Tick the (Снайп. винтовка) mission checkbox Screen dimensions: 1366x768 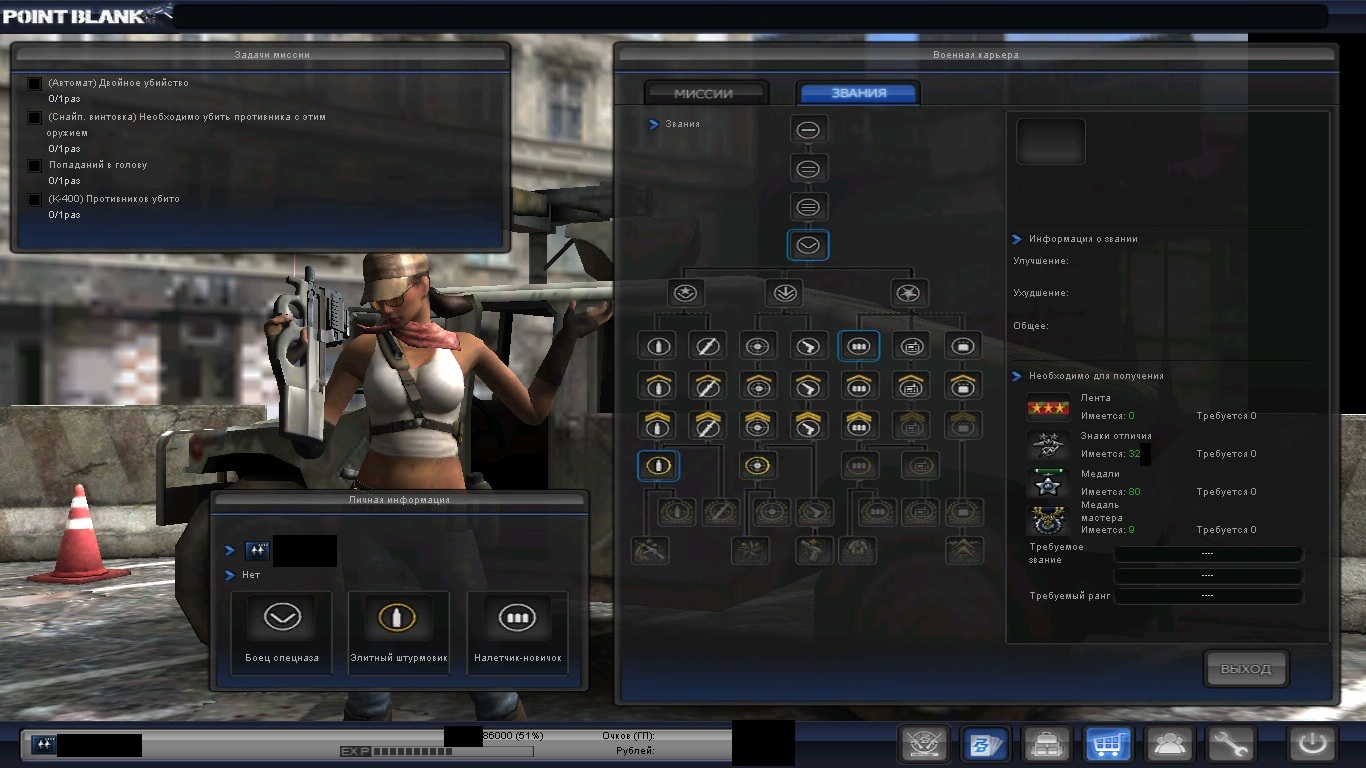[35, 118]
